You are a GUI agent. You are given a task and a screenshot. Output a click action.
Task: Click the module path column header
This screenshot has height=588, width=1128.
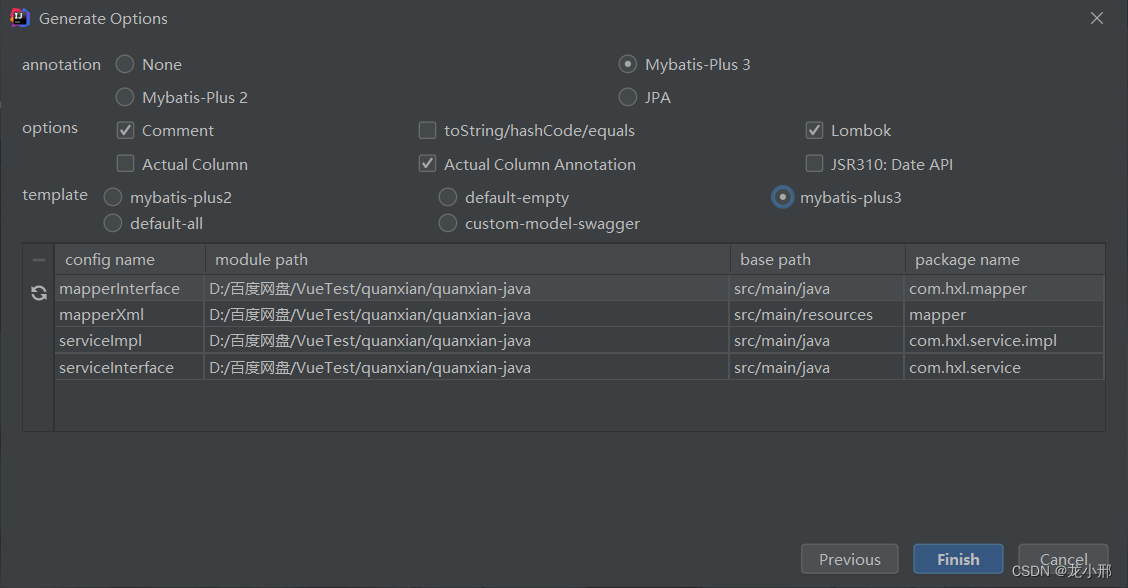(468, 260)
